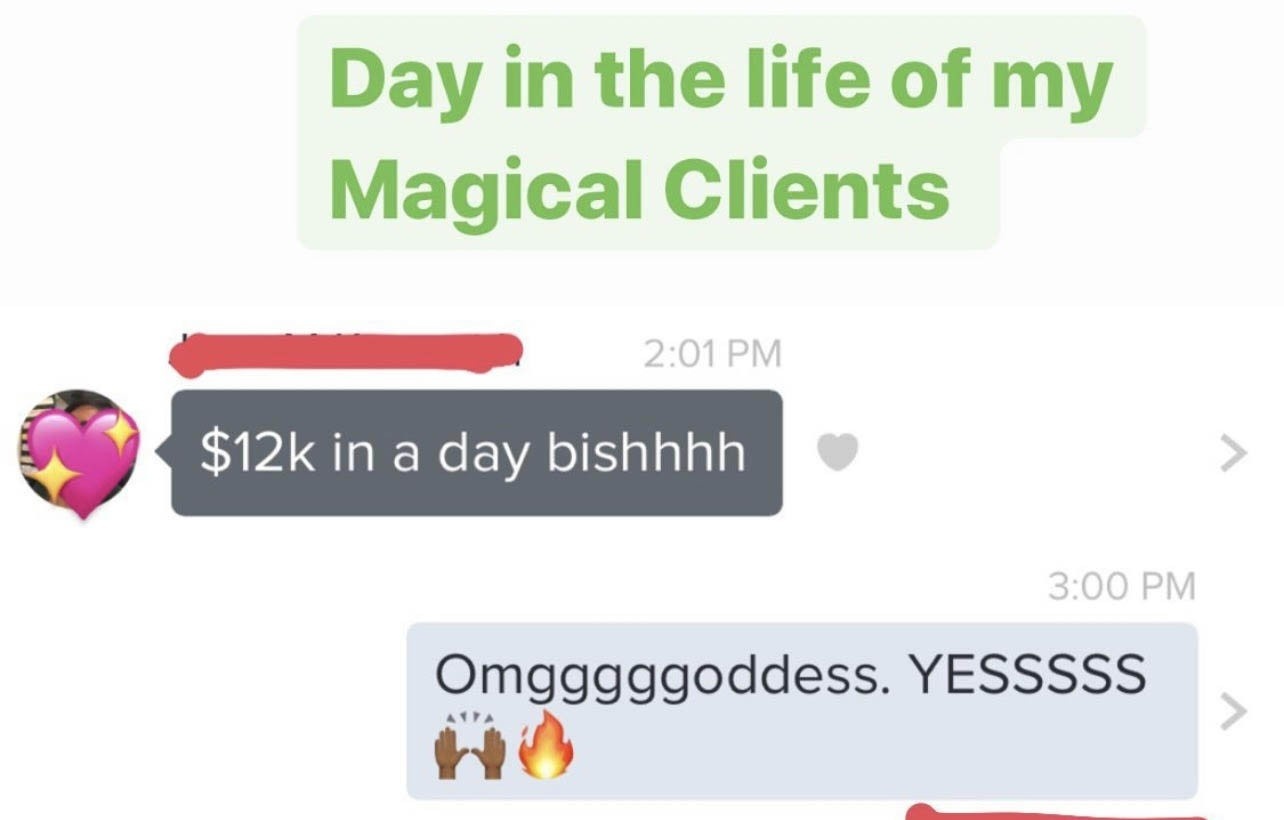1284x820 pixels.
Task: Click the word "YESSSSS" in the reply
Action: coord(1026,675)
